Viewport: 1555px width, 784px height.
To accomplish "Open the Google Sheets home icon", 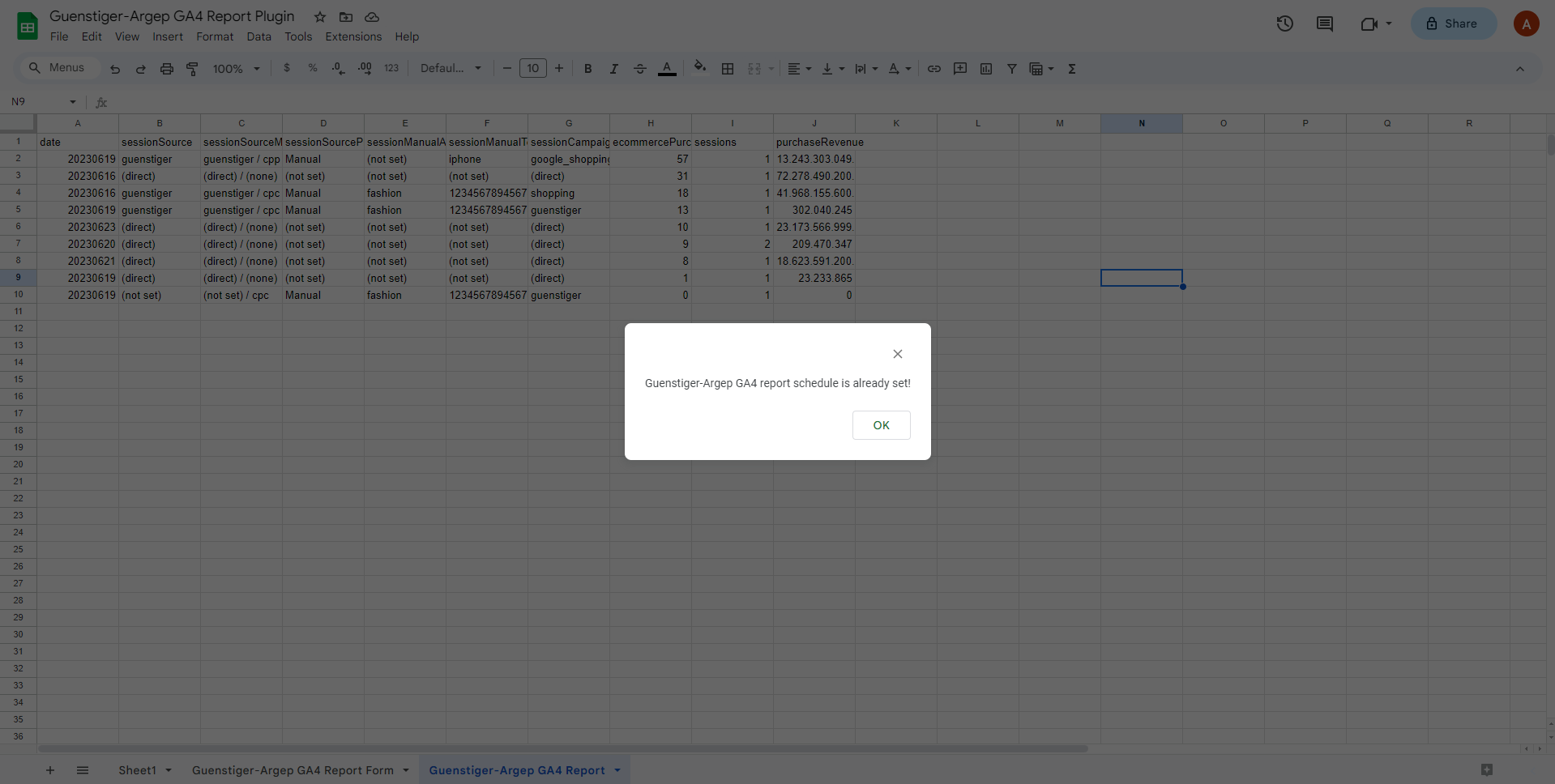I will tap(28, 26).
